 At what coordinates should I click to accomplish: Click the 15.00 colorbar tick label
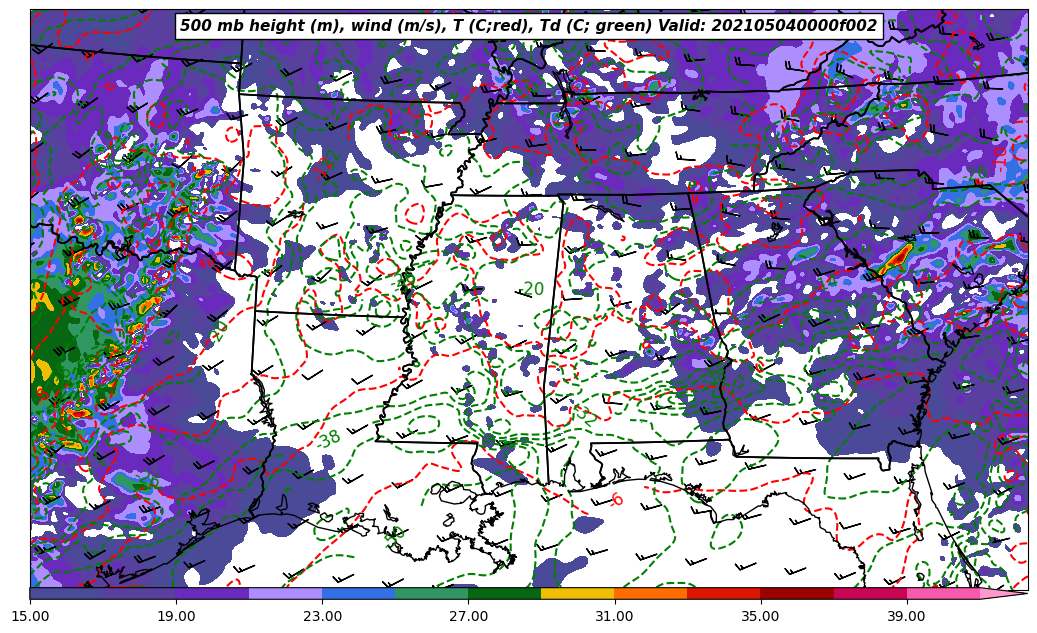point(30,616)
